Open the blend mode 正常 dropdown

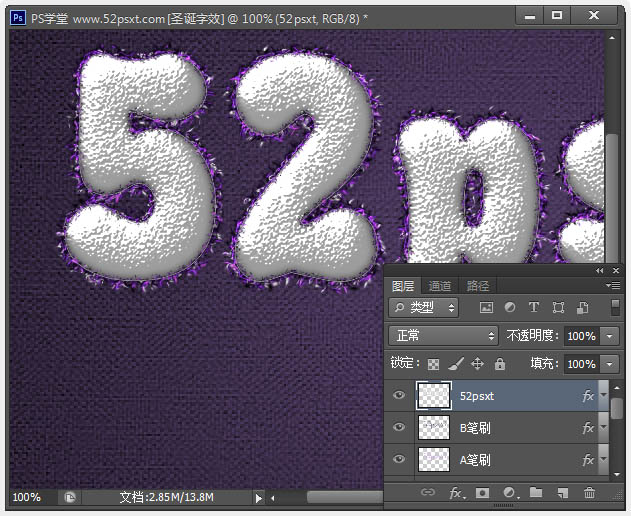pyautogui.click(x=443, y=336)
